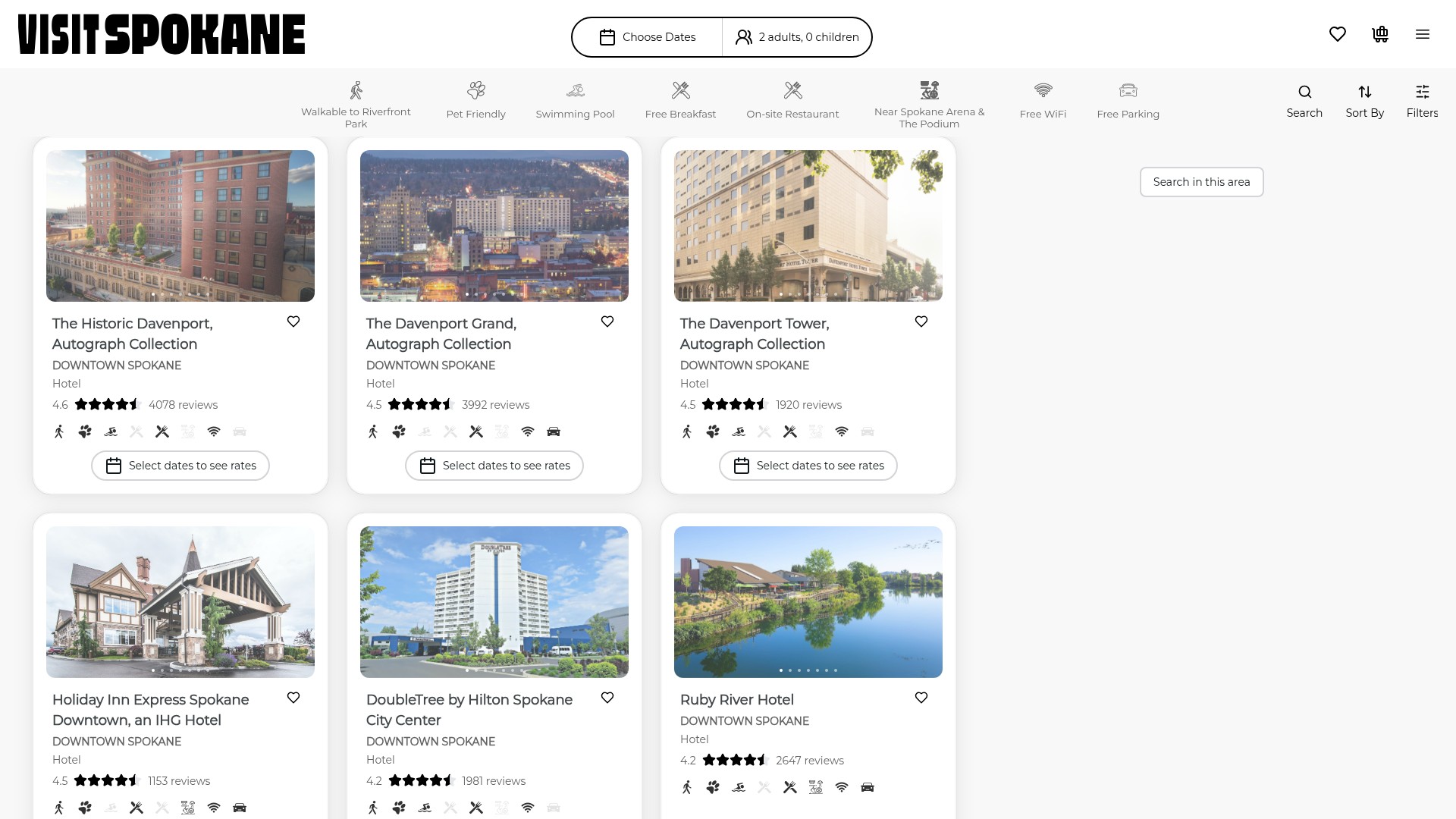Select dates for The Davenport Tower rates
The image size is (1456, 819).
808,466
